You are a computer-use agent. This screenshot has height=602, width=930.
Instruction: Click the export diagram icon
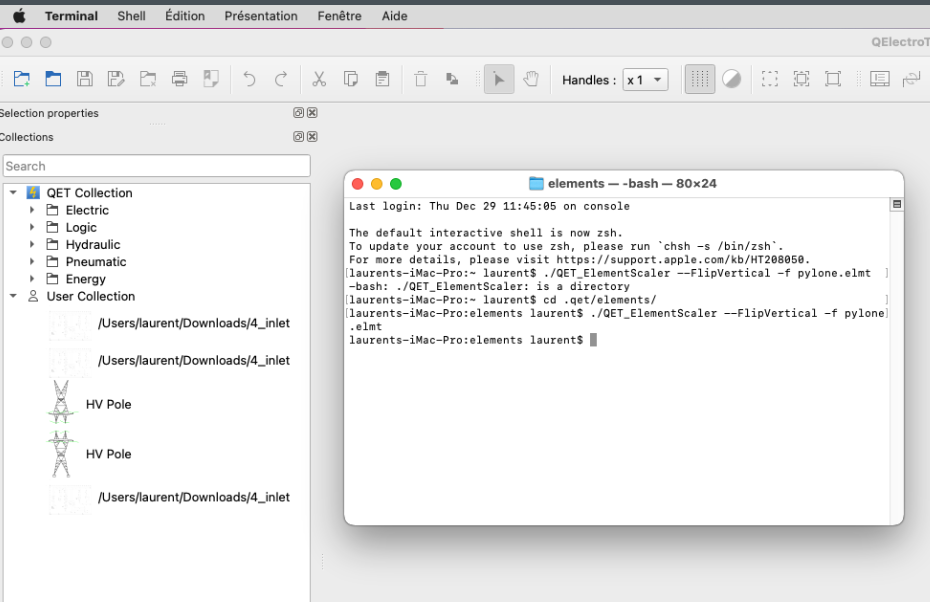[x=211, y=79]
